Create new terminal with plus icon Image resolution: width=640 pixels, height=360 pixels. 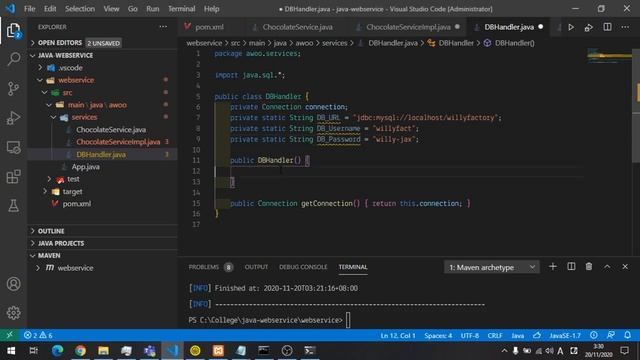[553, 267]
